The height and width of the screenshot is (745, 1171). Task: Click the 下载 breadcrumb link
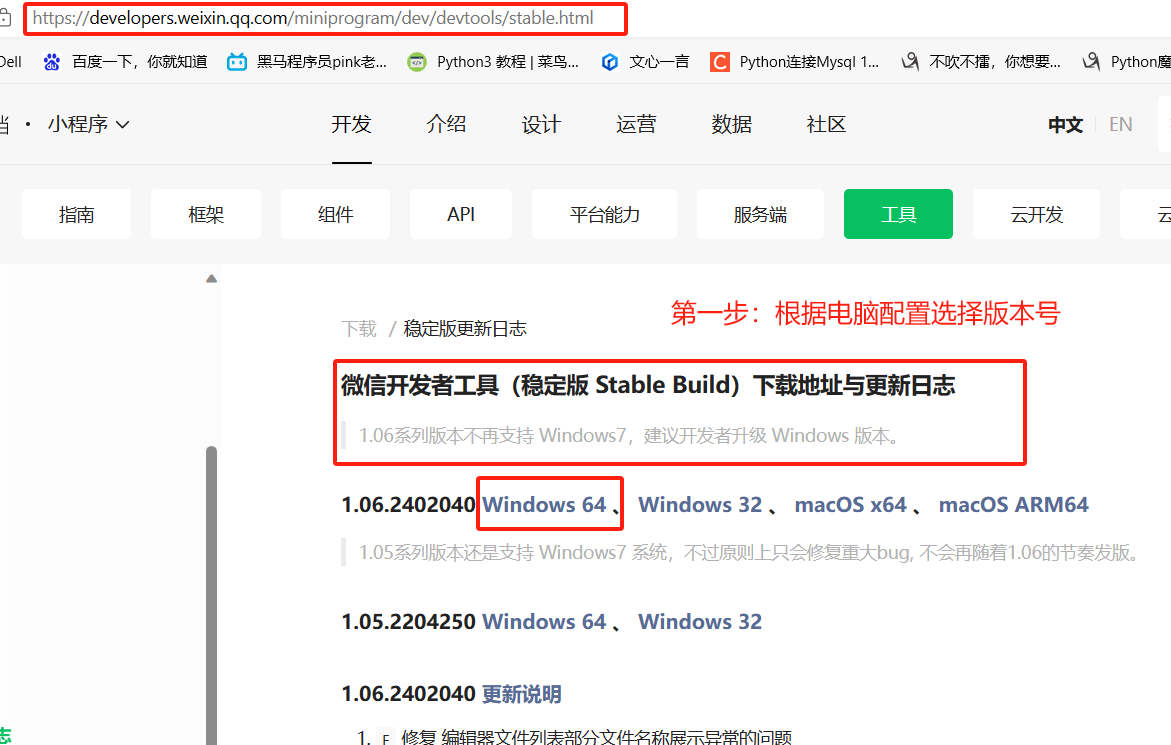(x=359, y=328)
